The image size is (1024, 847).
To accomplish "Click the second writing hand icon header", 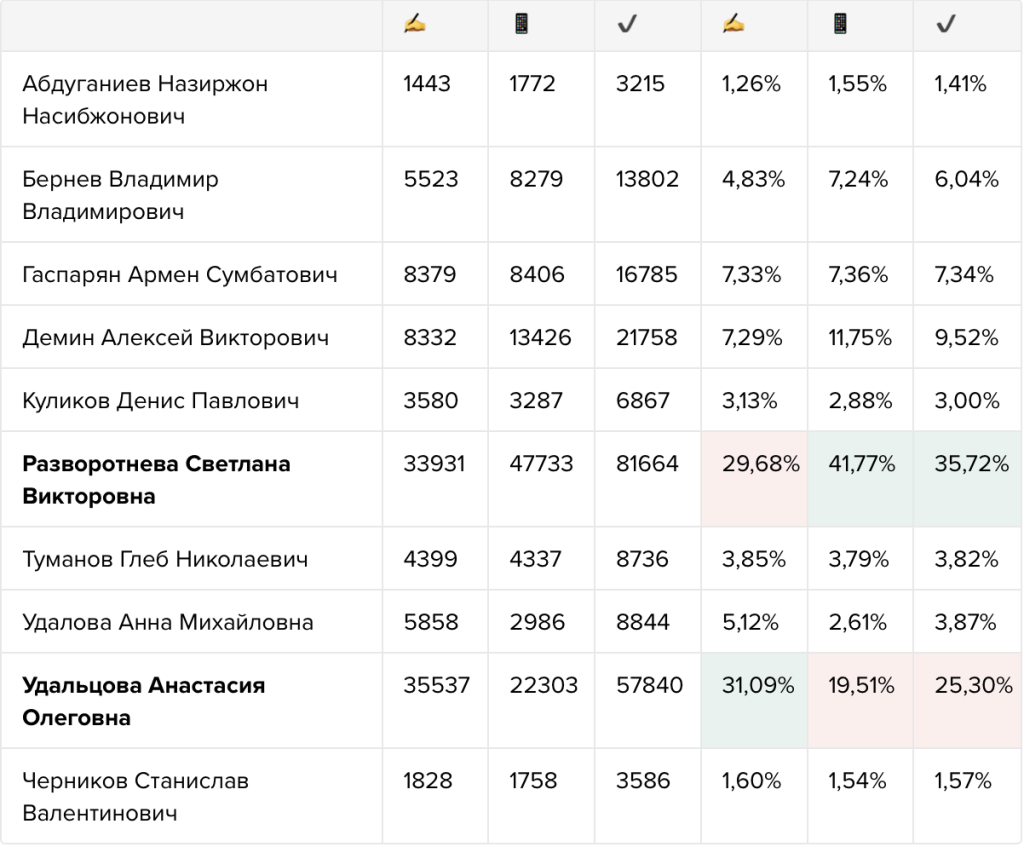I will [x=733, y=25].
